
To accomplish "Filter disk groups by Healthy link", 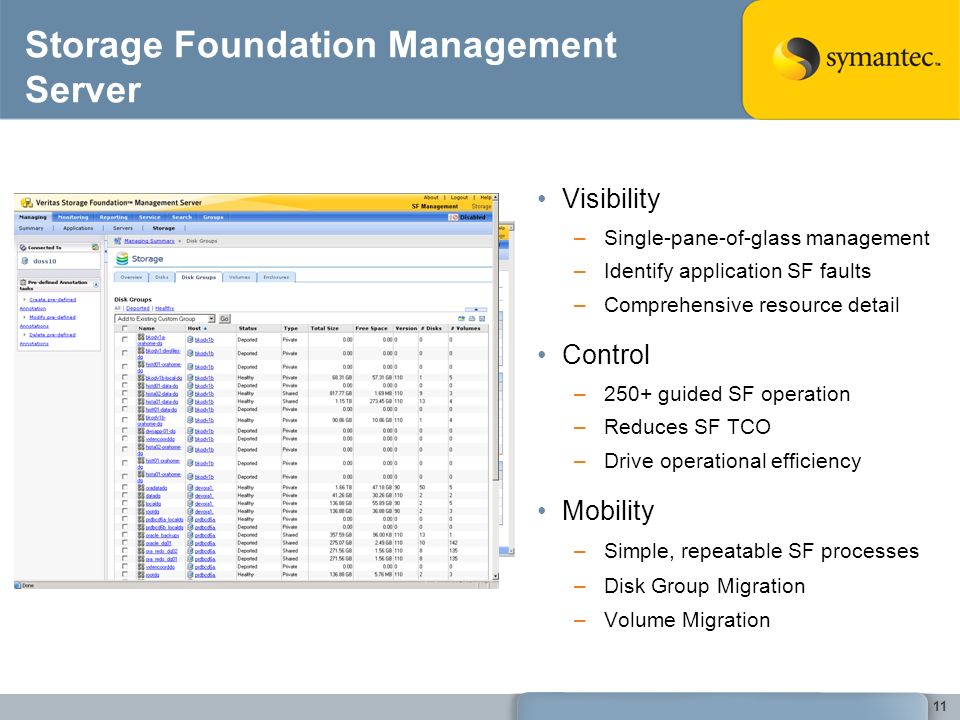I will pos(165,309).
